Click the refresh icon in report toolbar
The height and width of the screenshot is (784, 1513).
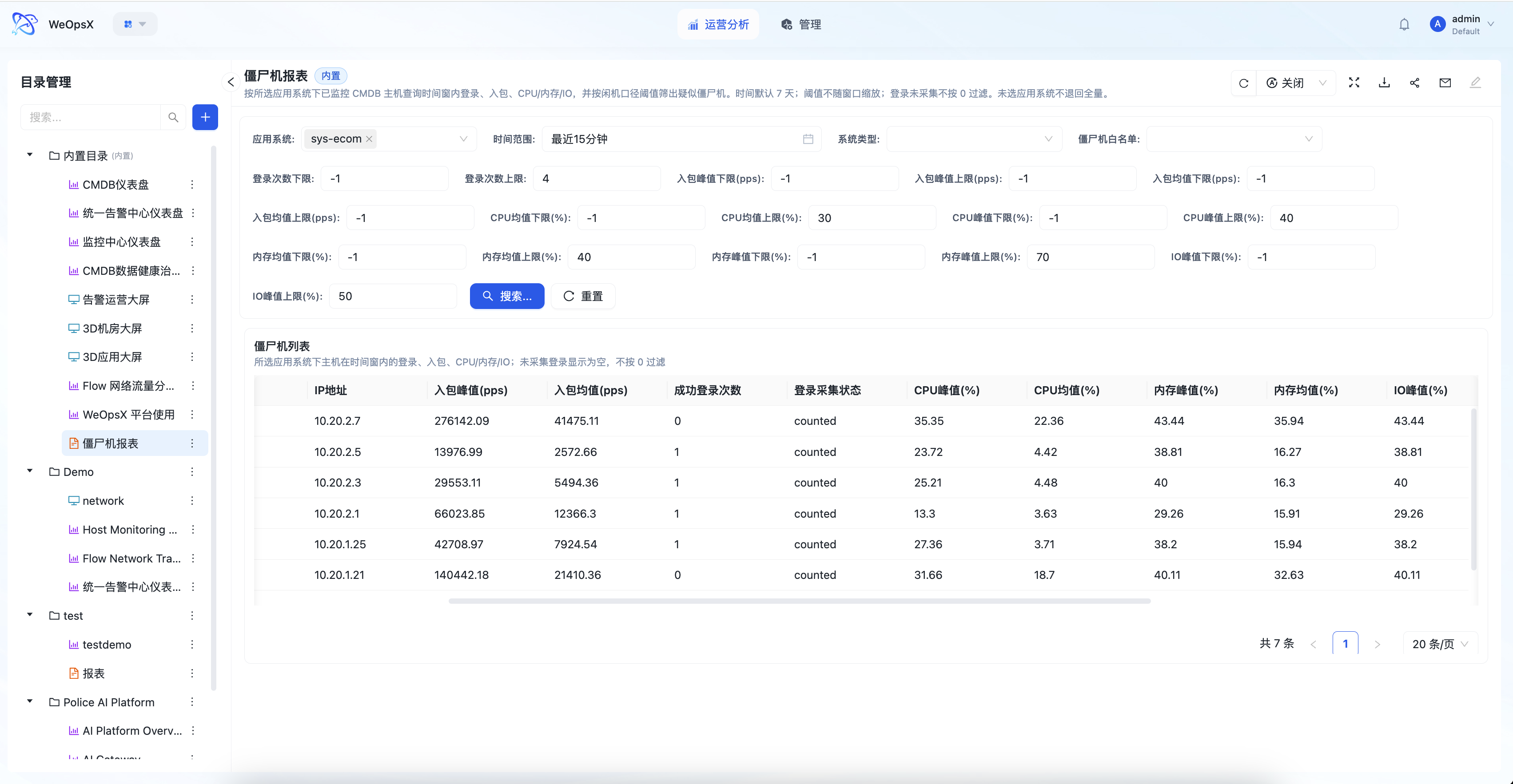(1243, 83)
